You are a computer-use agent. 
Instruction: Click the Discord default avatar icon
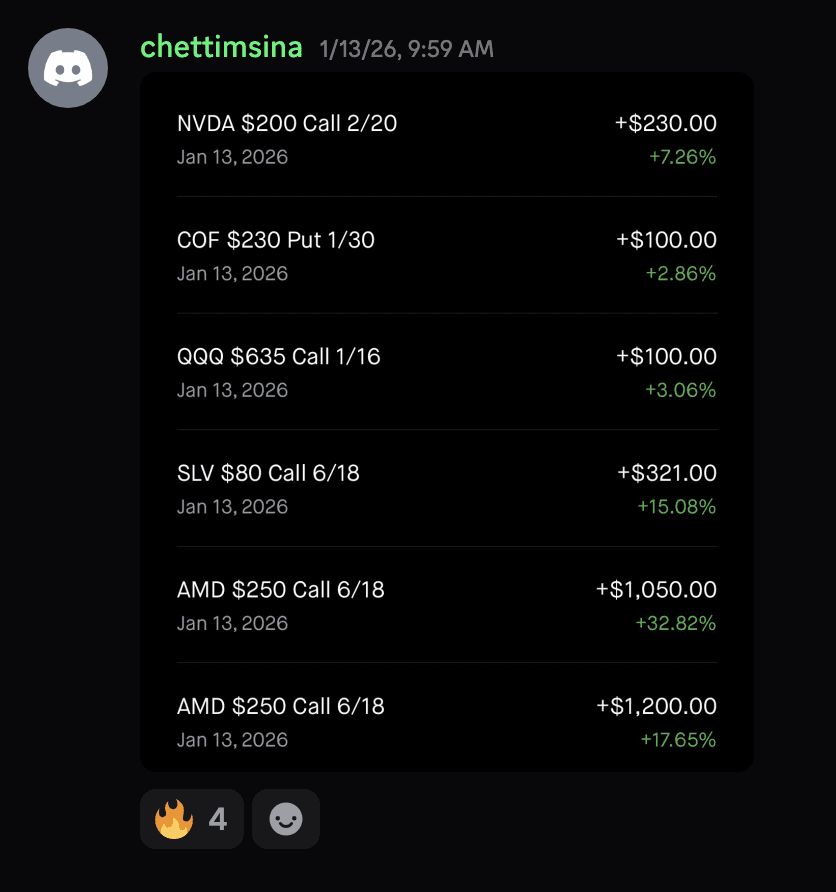[x=68, y=68]
